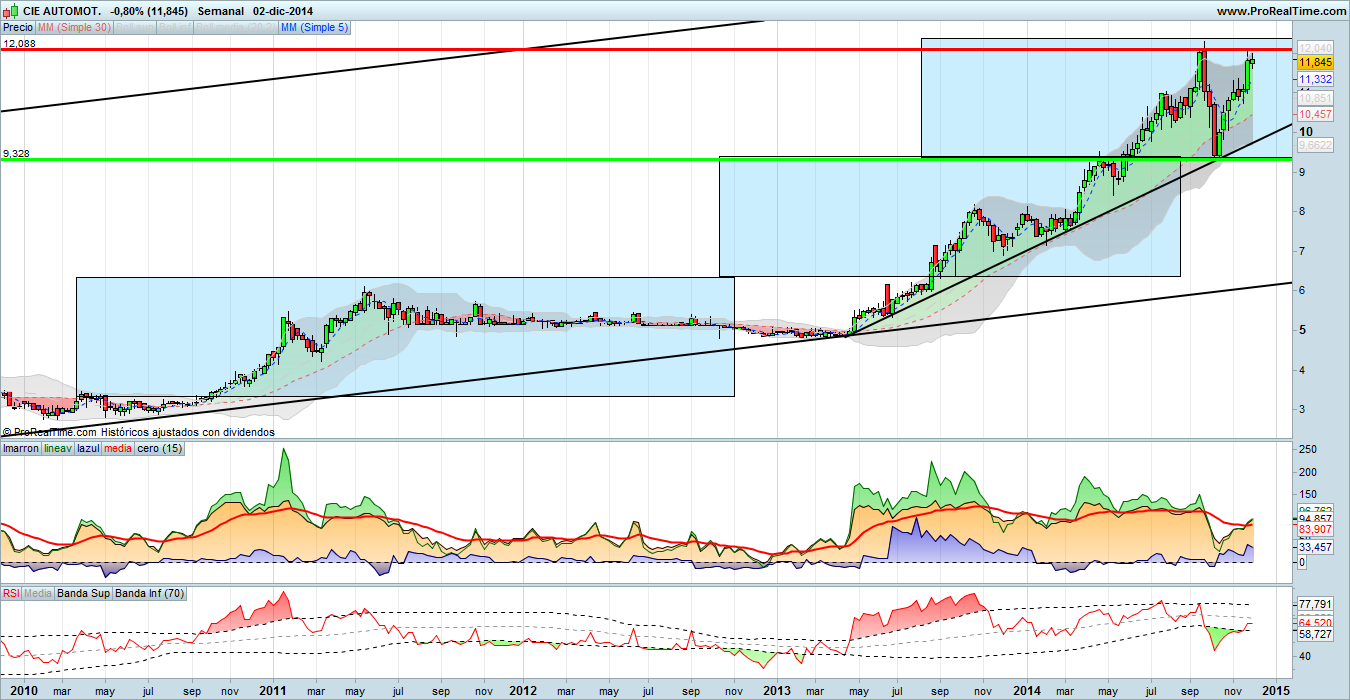
Task: Select the MM (Simple 30) indicator label
Action: pyautogui.click(x=75, y=28)
